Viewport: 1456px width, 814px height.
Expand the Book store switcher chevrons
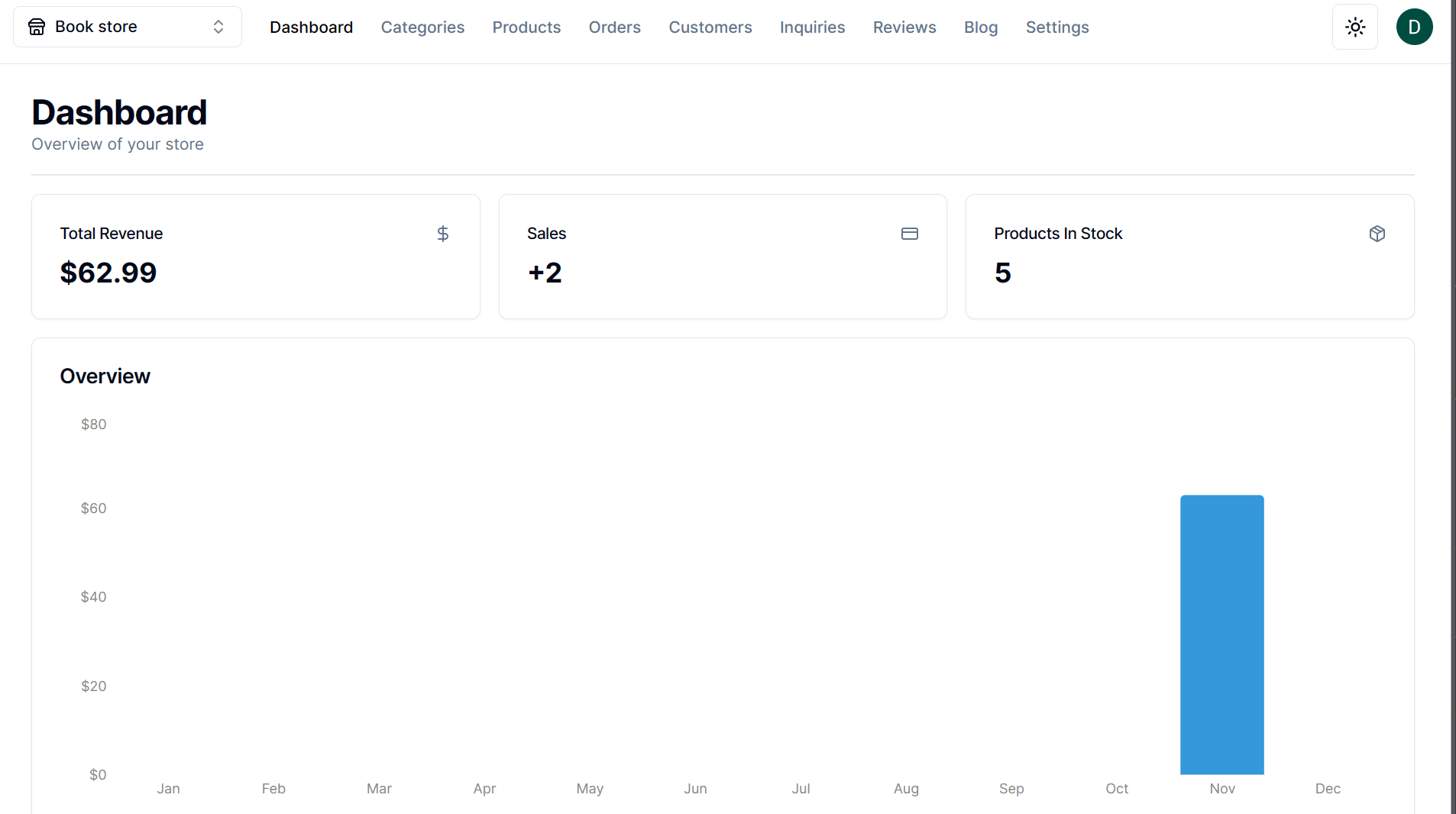[x=218, y=27]
